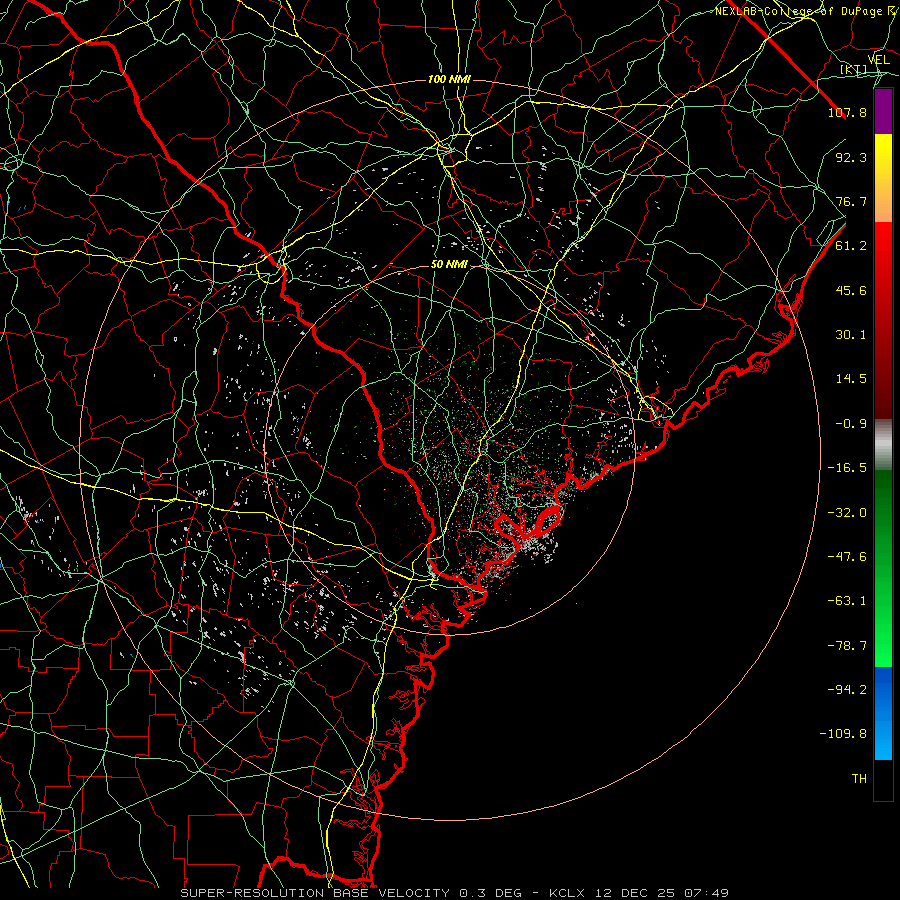Click the 61.2 velocity scale value

pos(851,246)
